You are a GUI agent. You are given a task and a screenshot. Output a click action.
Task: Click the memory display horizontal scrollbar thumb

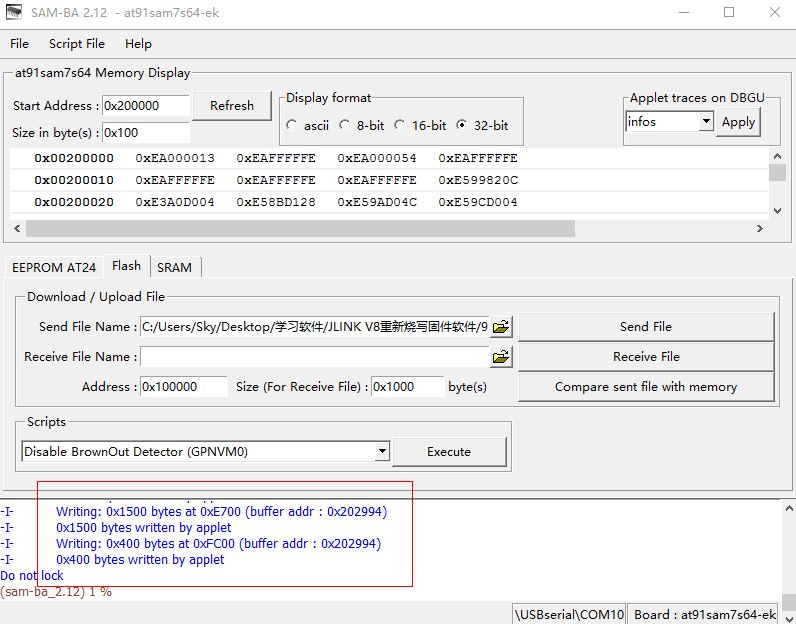300,228
